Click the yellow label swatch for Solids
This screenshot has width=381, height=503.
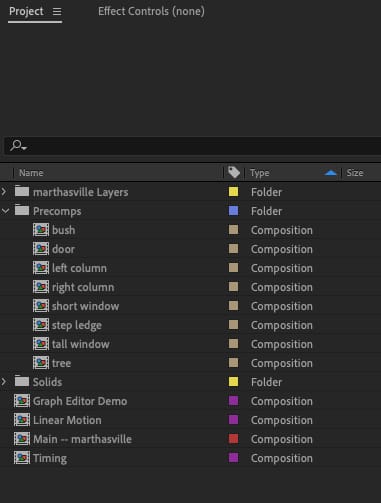(233, 382)
